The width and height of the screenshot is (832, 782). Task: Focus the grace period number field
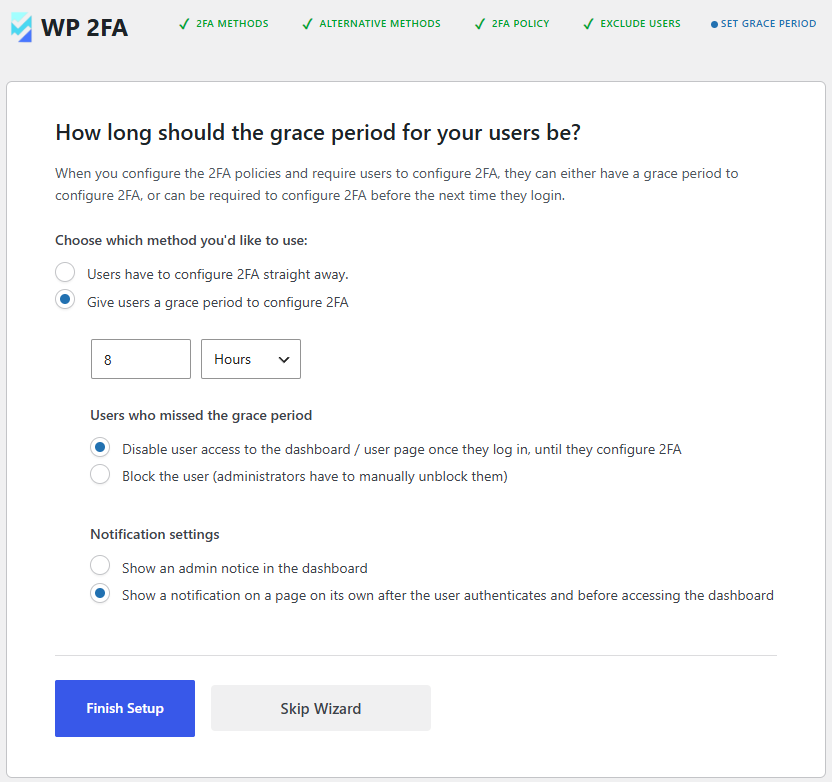tap(141, 359)
